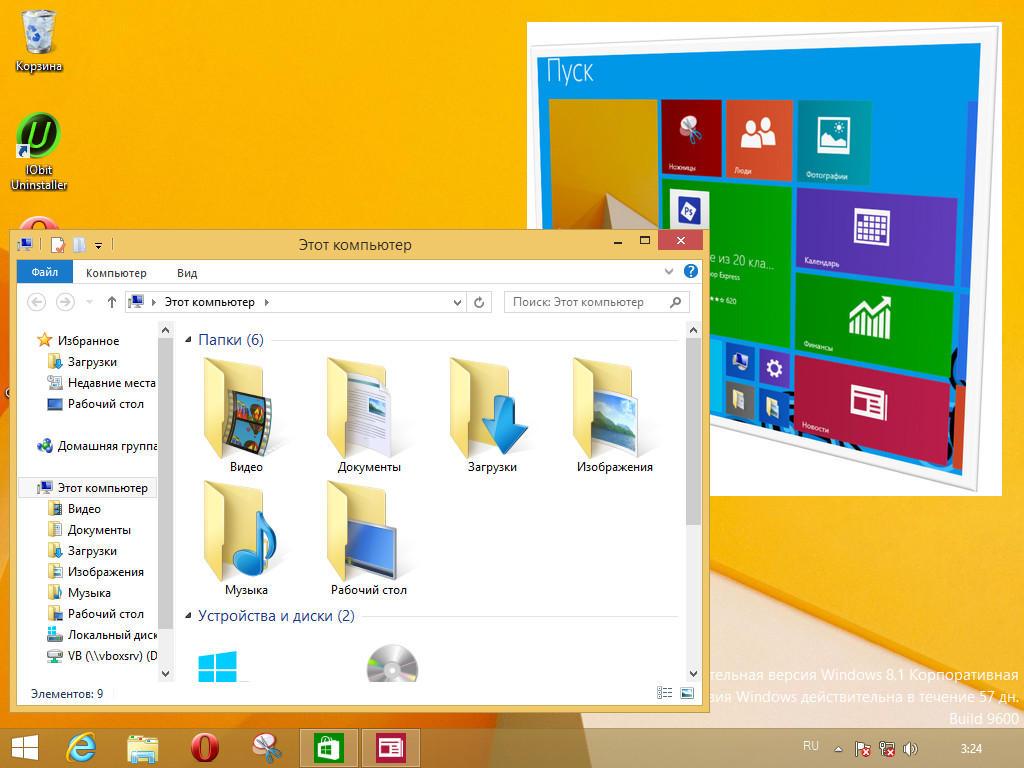The height and width of the screenshot is (768, 1024).
Task: Refresh Этот компьютер with the refresh button
Action: pos(479,302)
